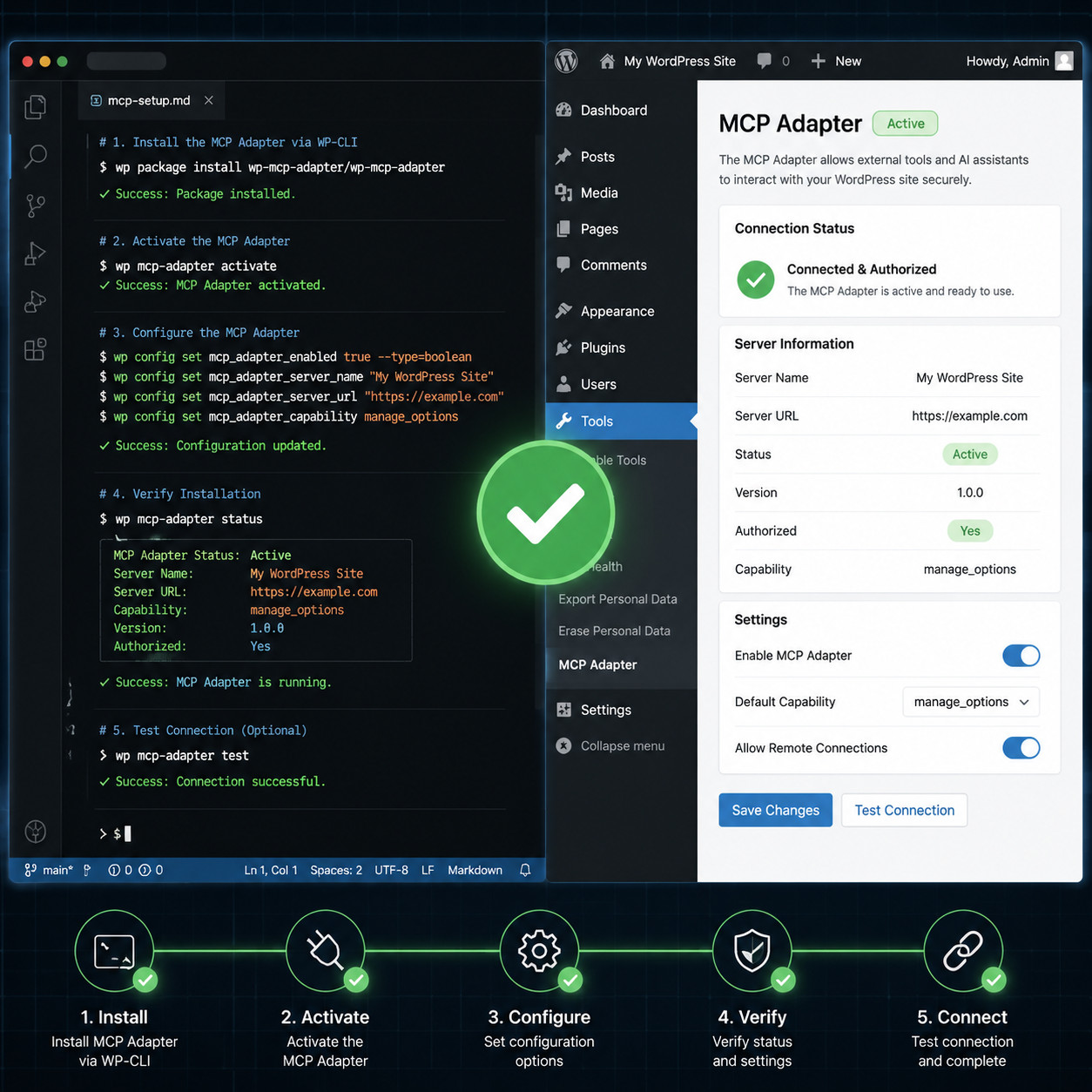
Task: Open the Explorer files icon in editor
Action: [35, 107]
